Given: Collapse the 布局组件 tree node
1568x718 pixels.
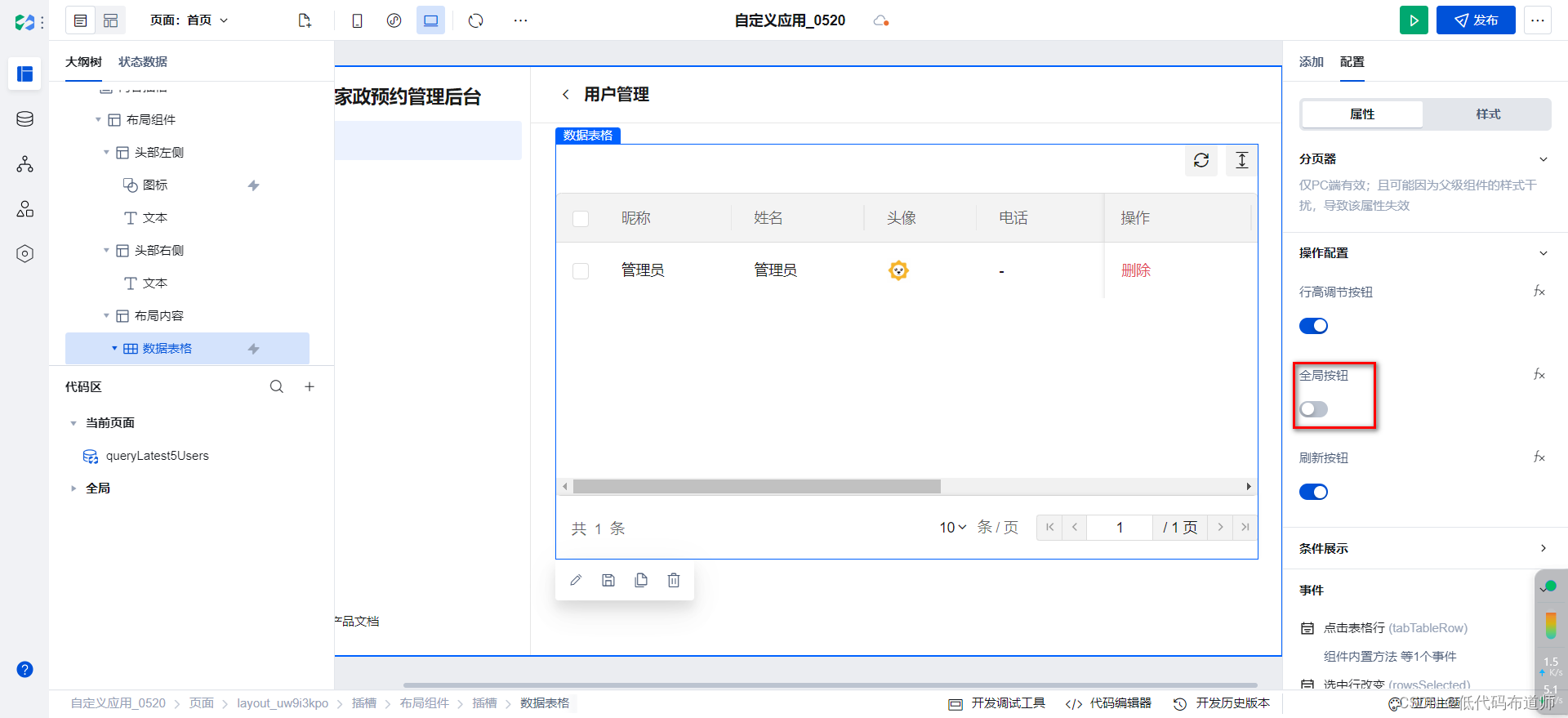Looking at the screenshot, I should (98, 120).
